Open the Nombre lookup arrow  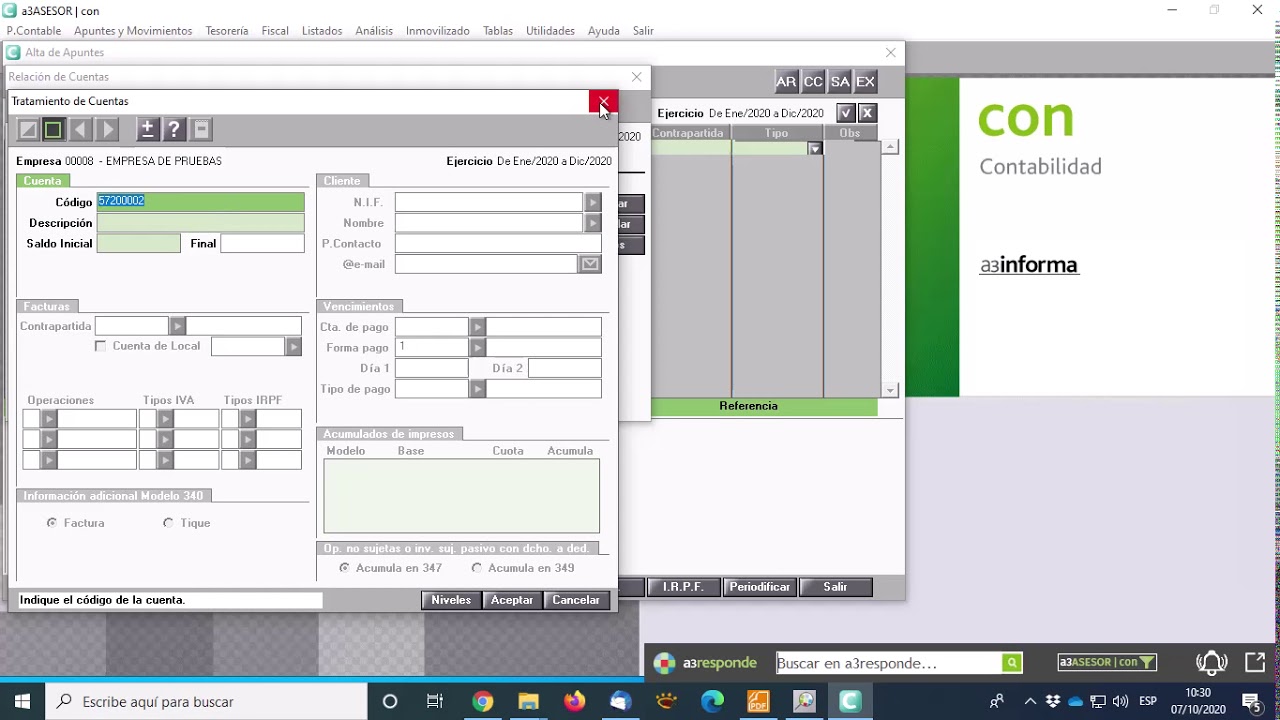593,223
